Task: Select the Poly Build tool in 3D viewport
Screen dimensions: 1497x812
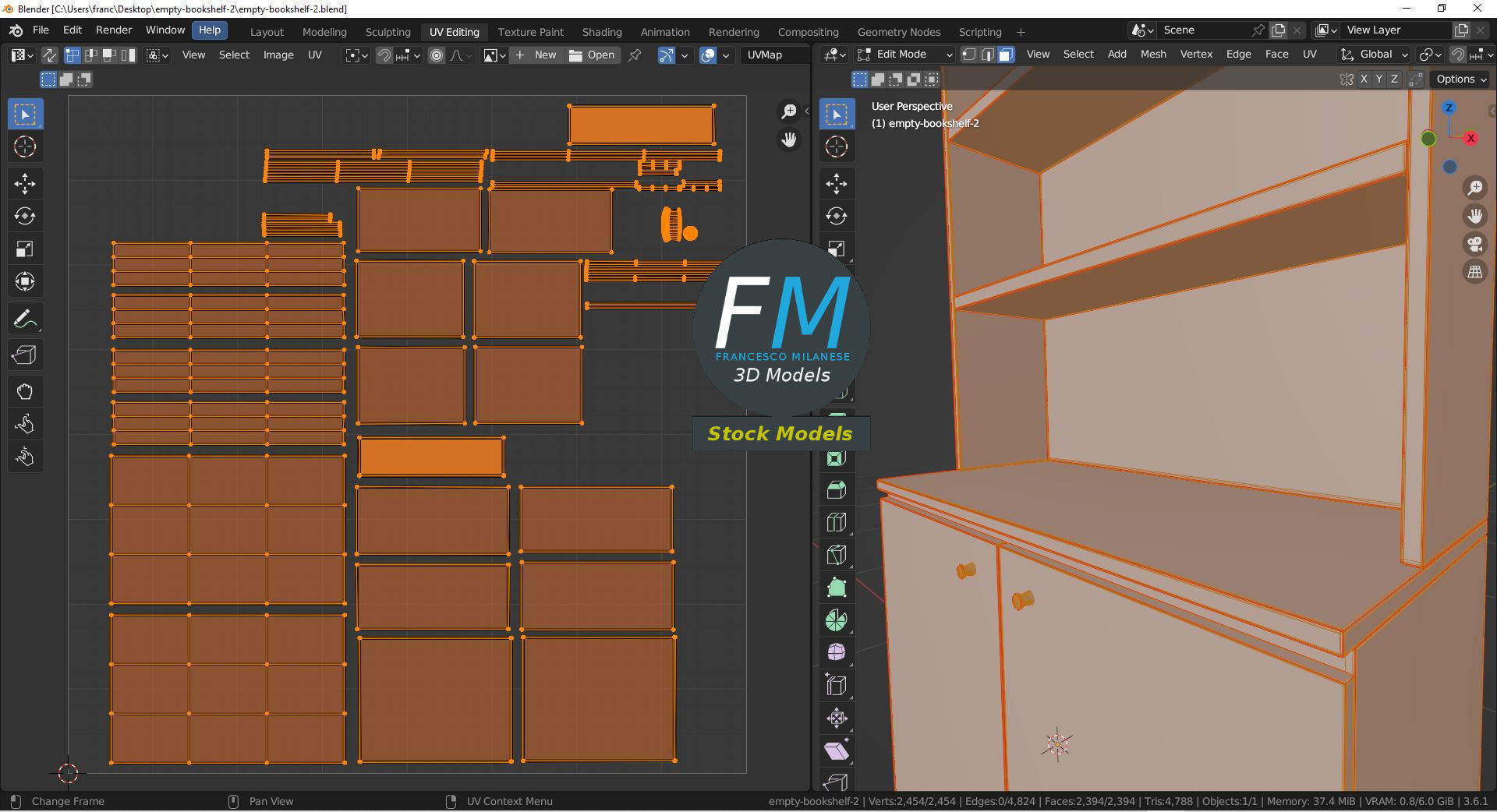Action: pyautogui.click(x=837, y=588)
